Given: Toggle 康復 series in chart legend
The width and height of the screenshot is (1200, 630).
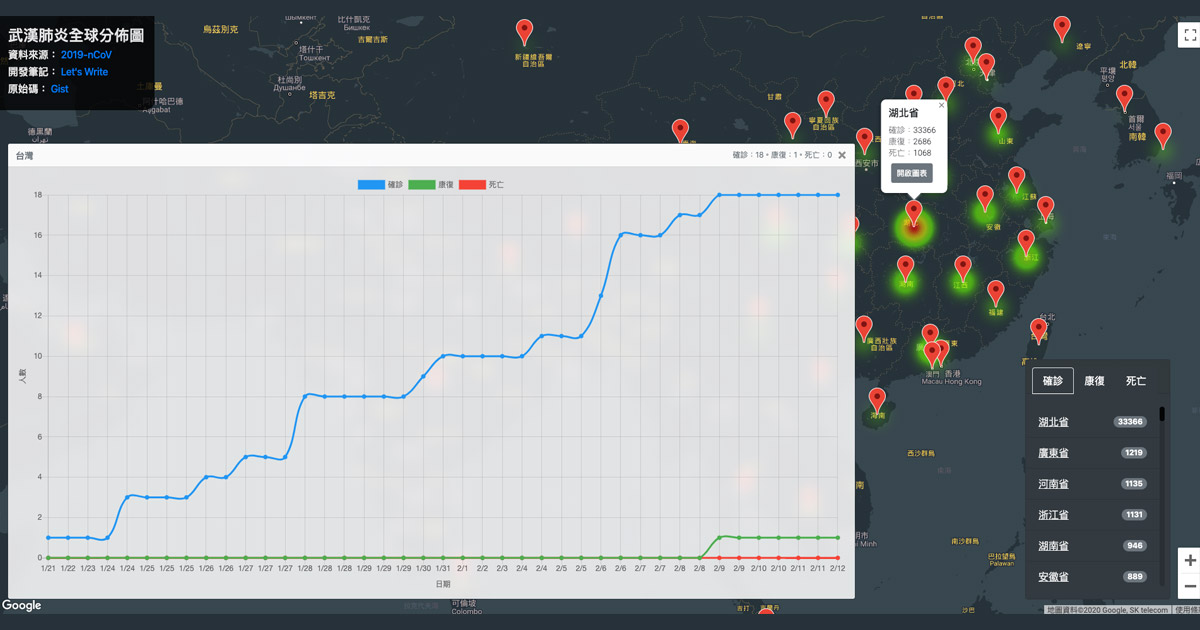Looking at the screenshot, I should (x=430, y=185).
